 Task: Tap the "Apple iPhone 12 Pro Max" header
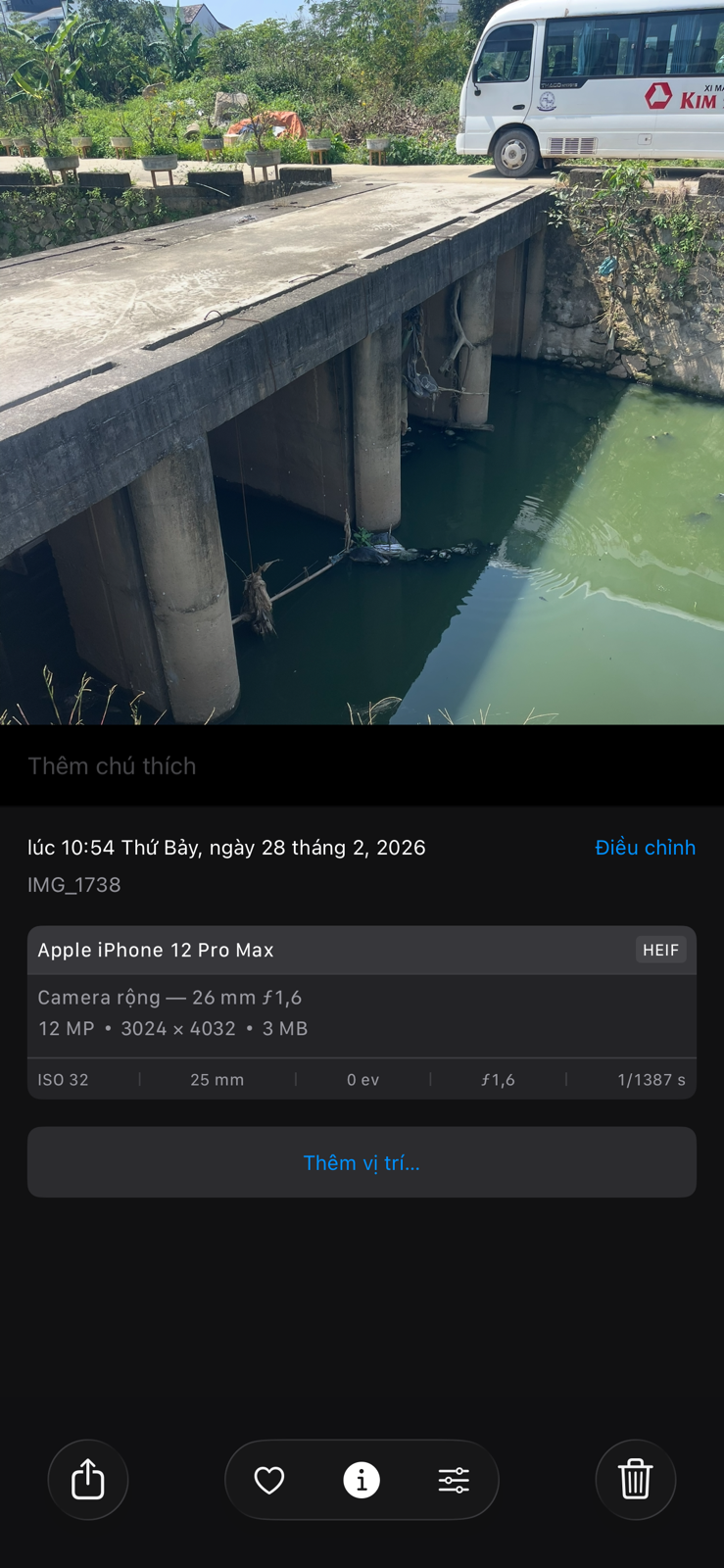tap(156, 950)
